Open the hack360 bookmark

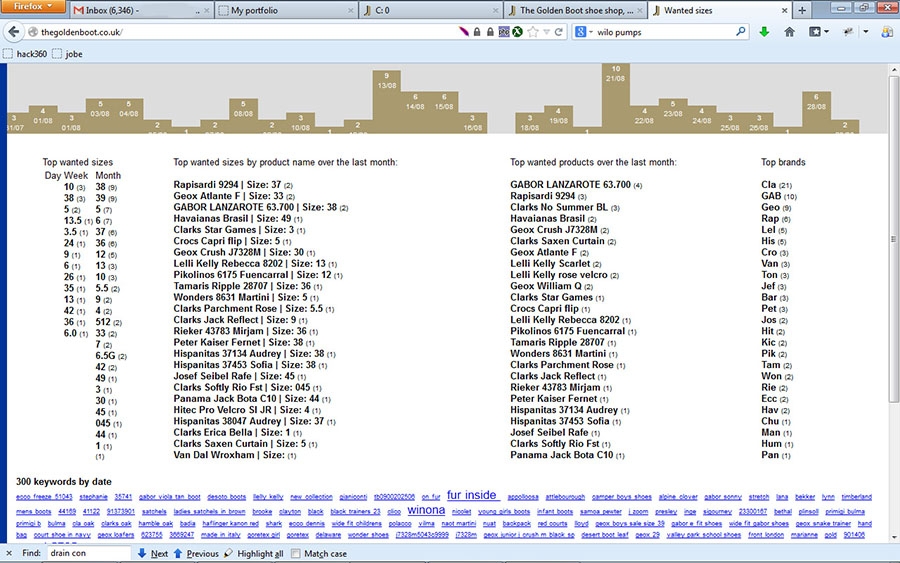(25, 54)
